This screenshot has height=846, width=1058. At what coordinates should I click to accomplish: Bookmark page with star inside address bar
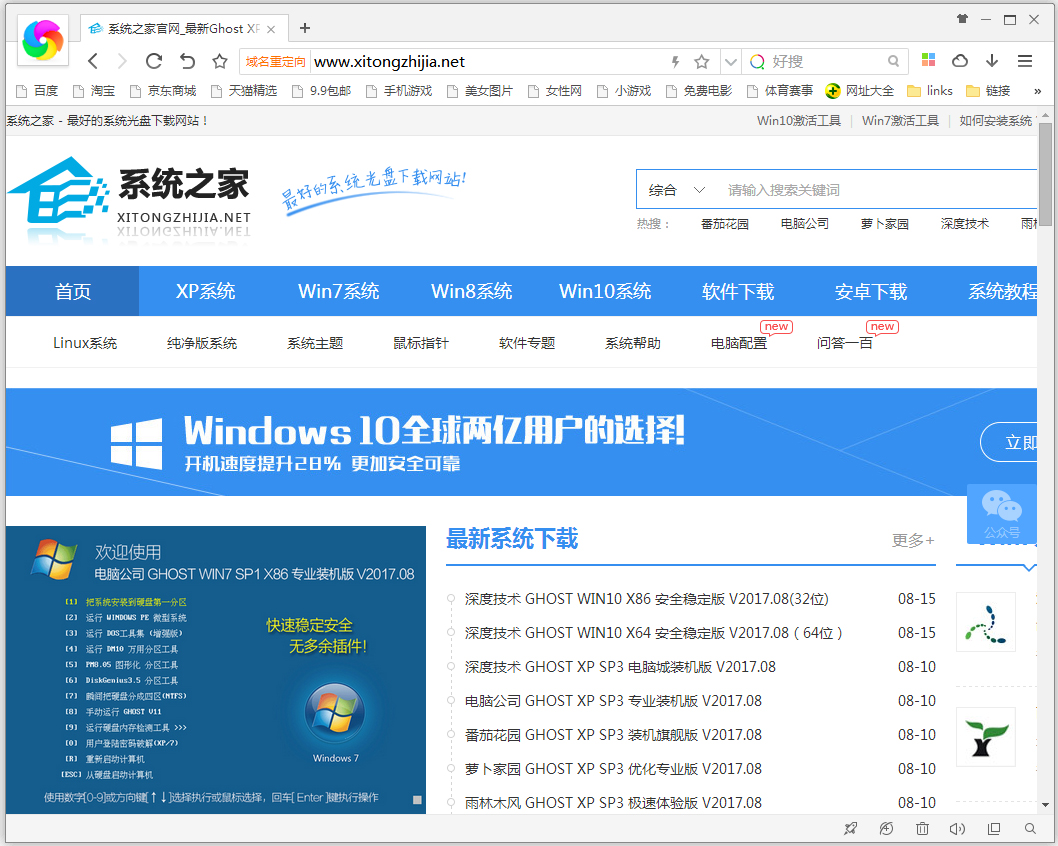[x=702, y=62]
